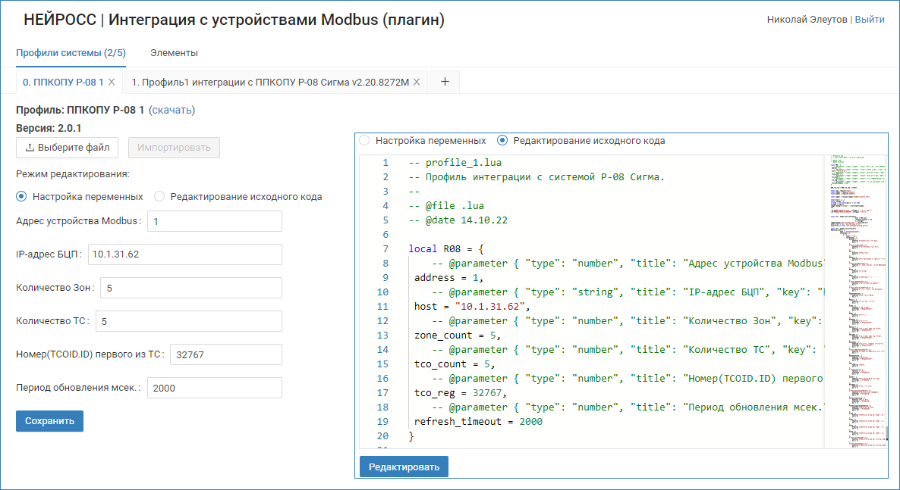Click the user name Николай Элеутов

click(807, 20)
